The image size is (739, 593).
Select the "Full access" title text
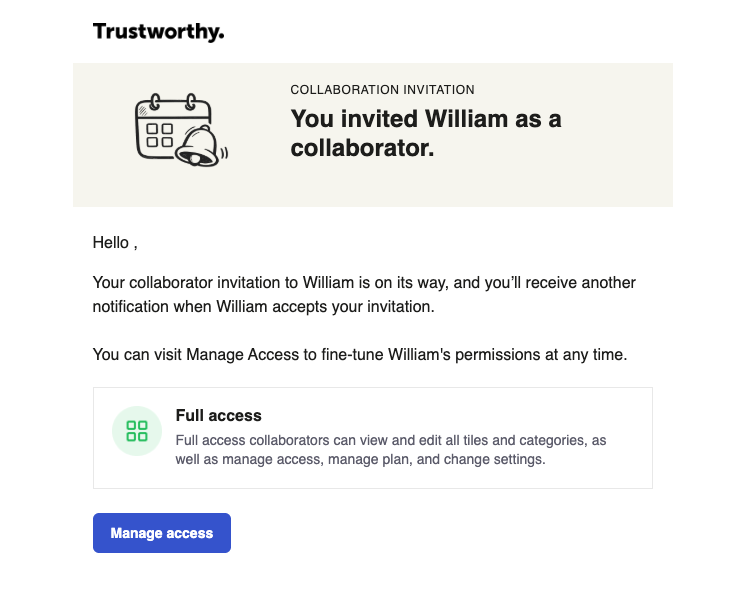(218, 415)
